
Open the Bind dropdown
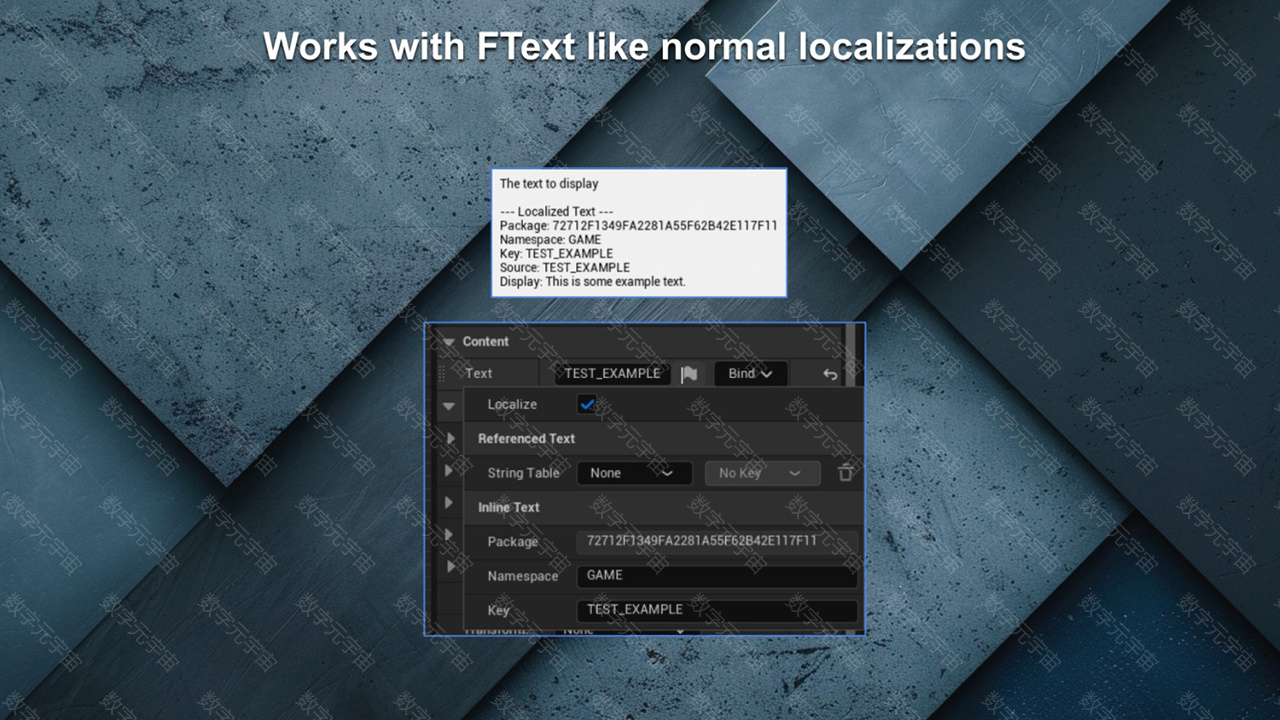(x=750, y=374)
